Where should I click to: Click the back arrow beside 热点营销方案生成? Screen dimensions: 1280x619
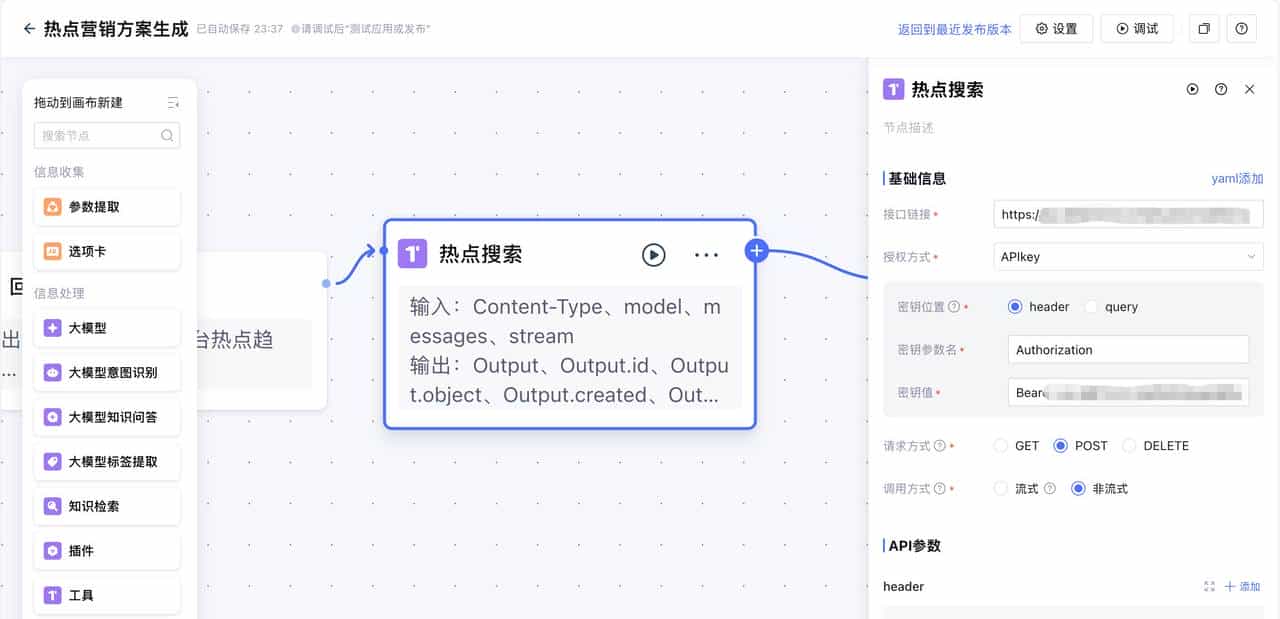[29, 29]
